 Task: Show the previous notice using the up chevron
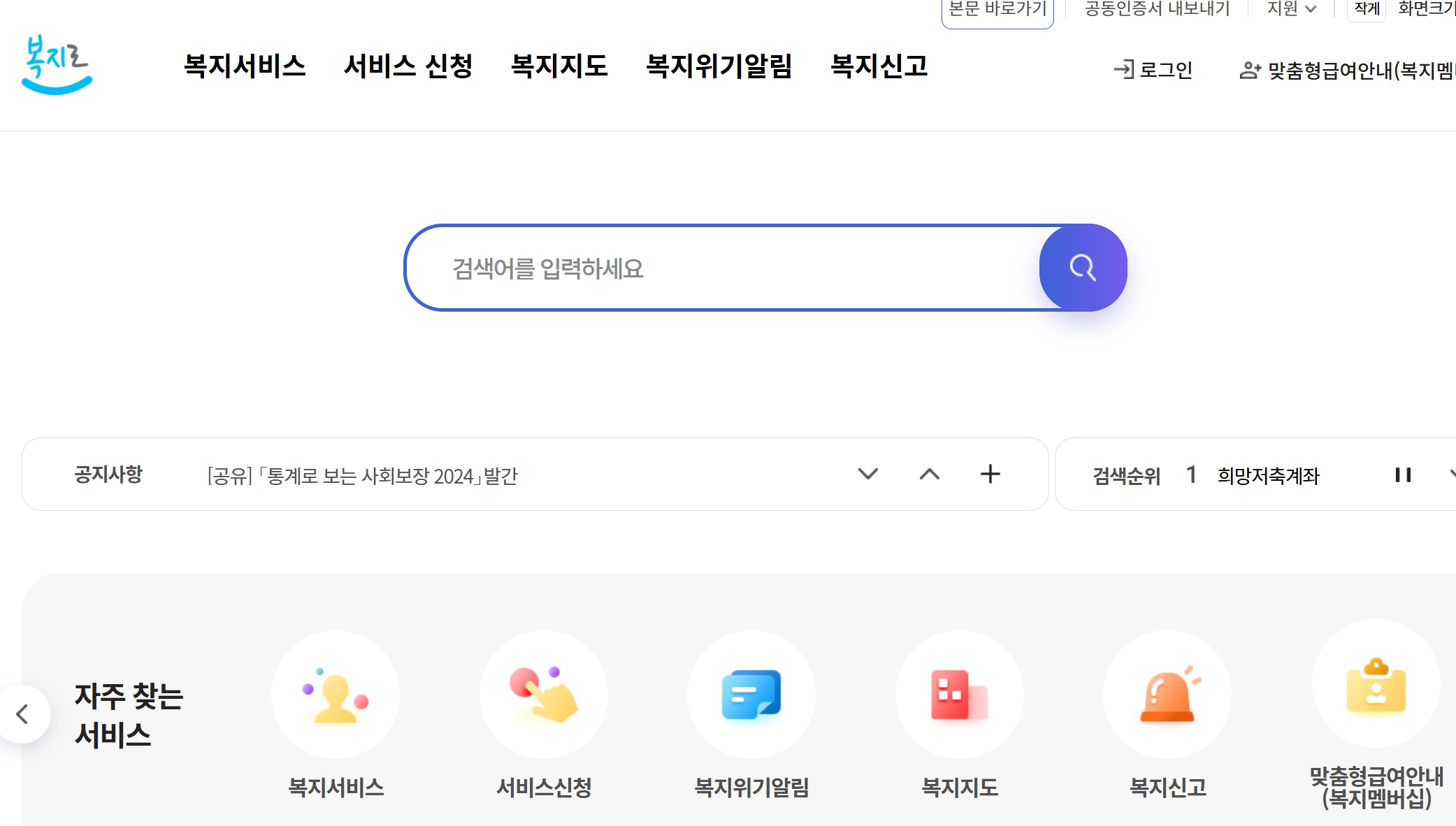[x=930, y=474]
